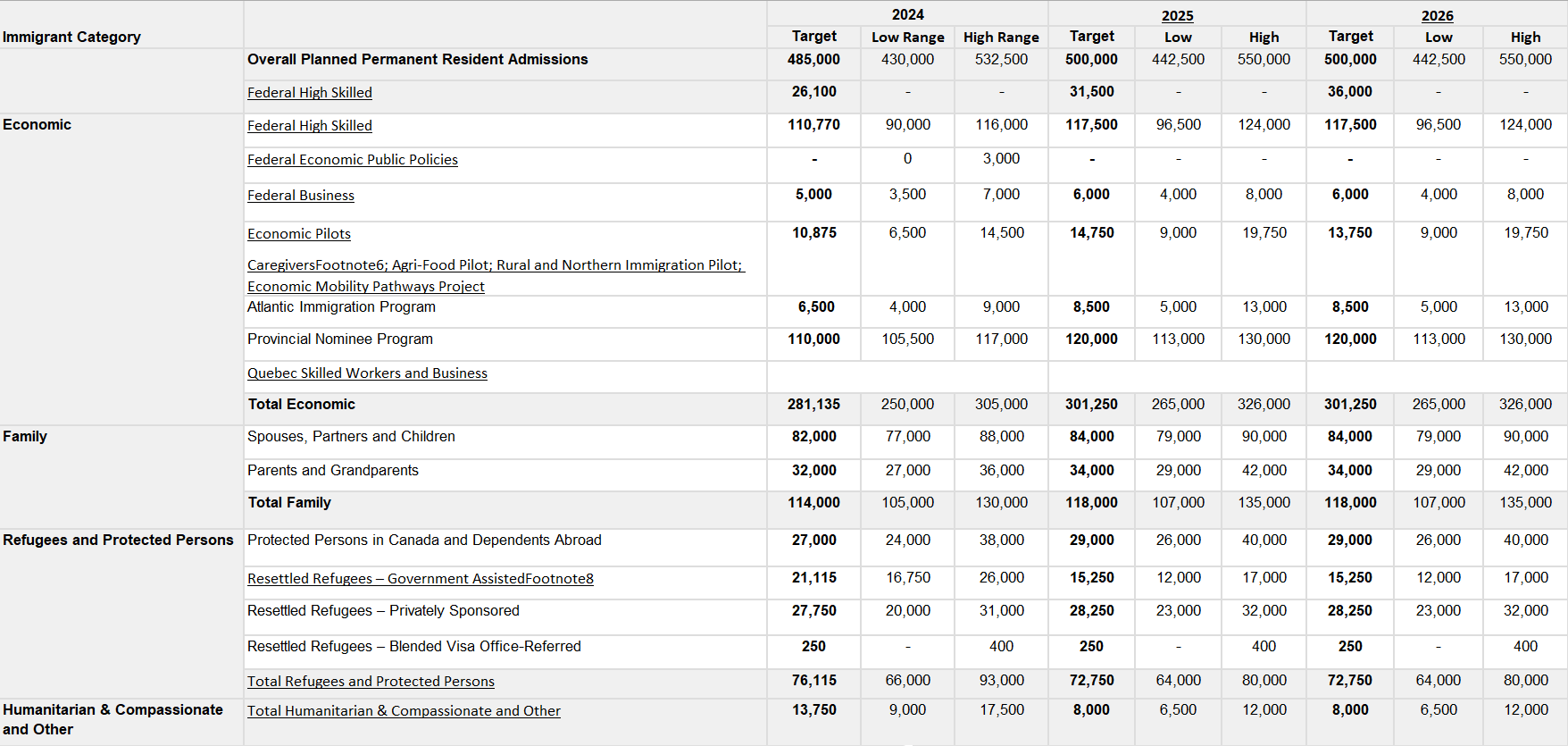Screen dimensions: 1568x746
Task: Click the Atlantic Immigration Program row label
Action: pos(341,307)
